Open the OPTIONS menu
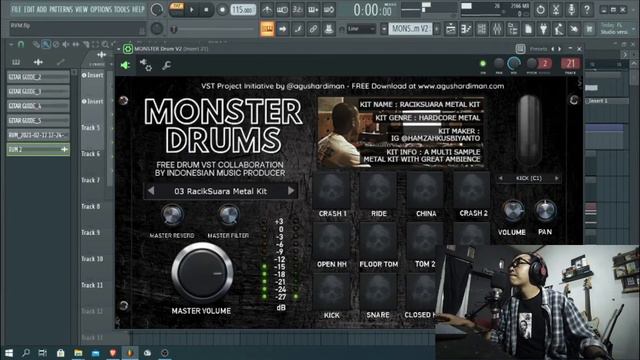 coord(101,9)
